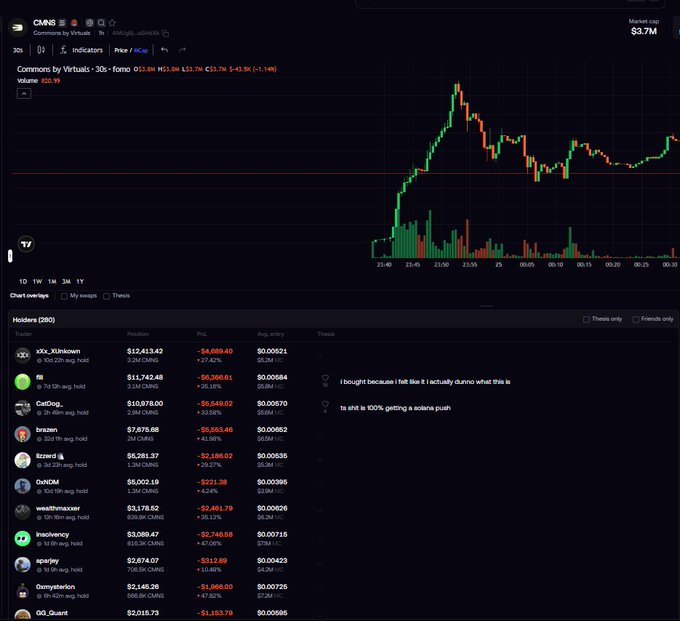
Task: Open wealthmaxxer trader profile
Action: point(58,508)
